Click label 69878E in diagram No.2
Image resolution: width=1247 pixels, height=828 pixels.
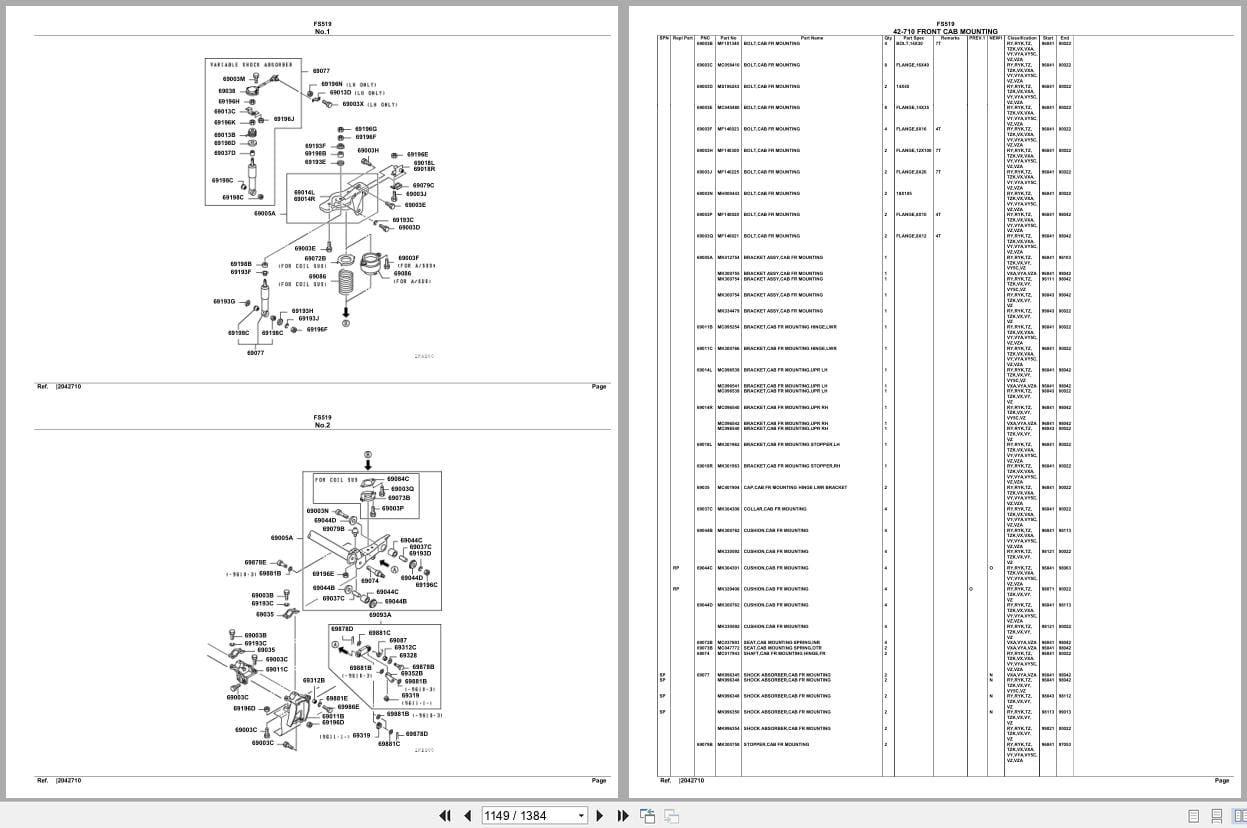(255, 562)
